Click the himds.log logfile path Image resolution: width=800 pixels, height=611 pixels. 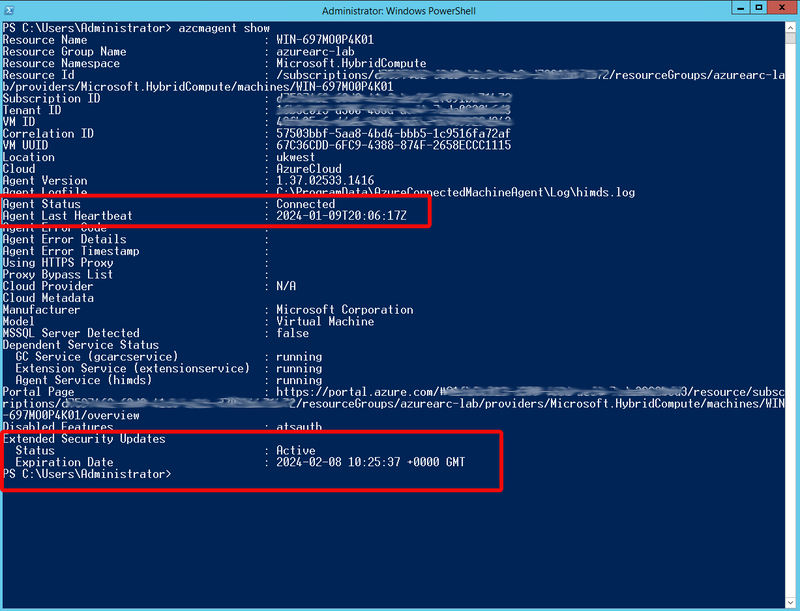(456, 192)
